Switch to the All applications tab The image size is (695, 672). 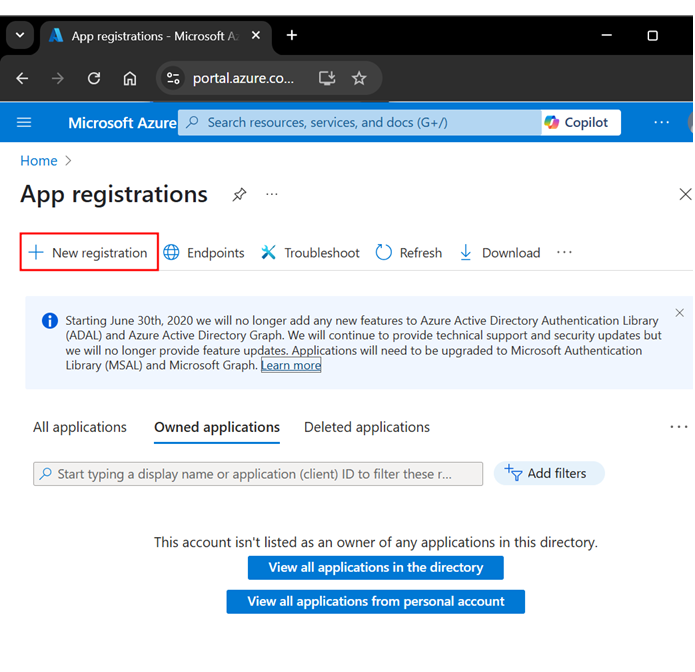(80, 427)
